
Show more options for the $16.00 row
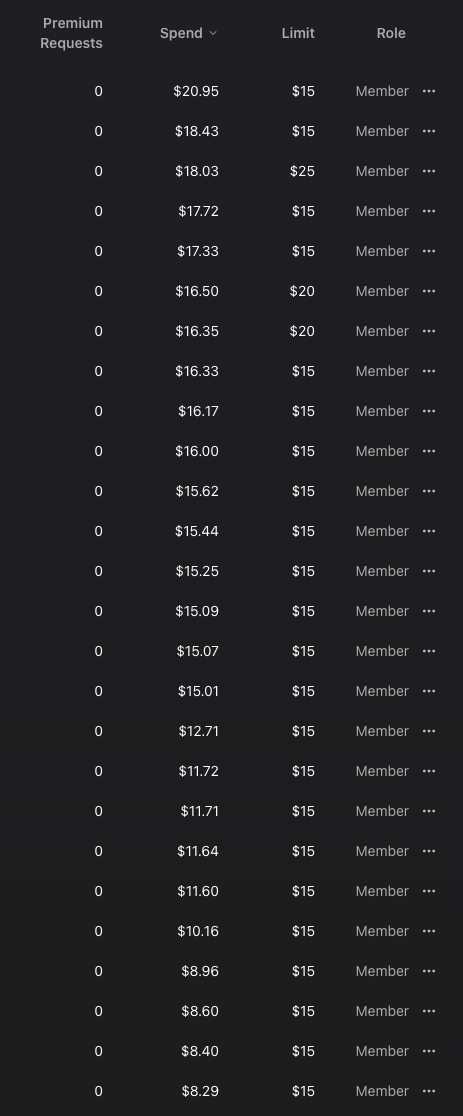[429, 451]
